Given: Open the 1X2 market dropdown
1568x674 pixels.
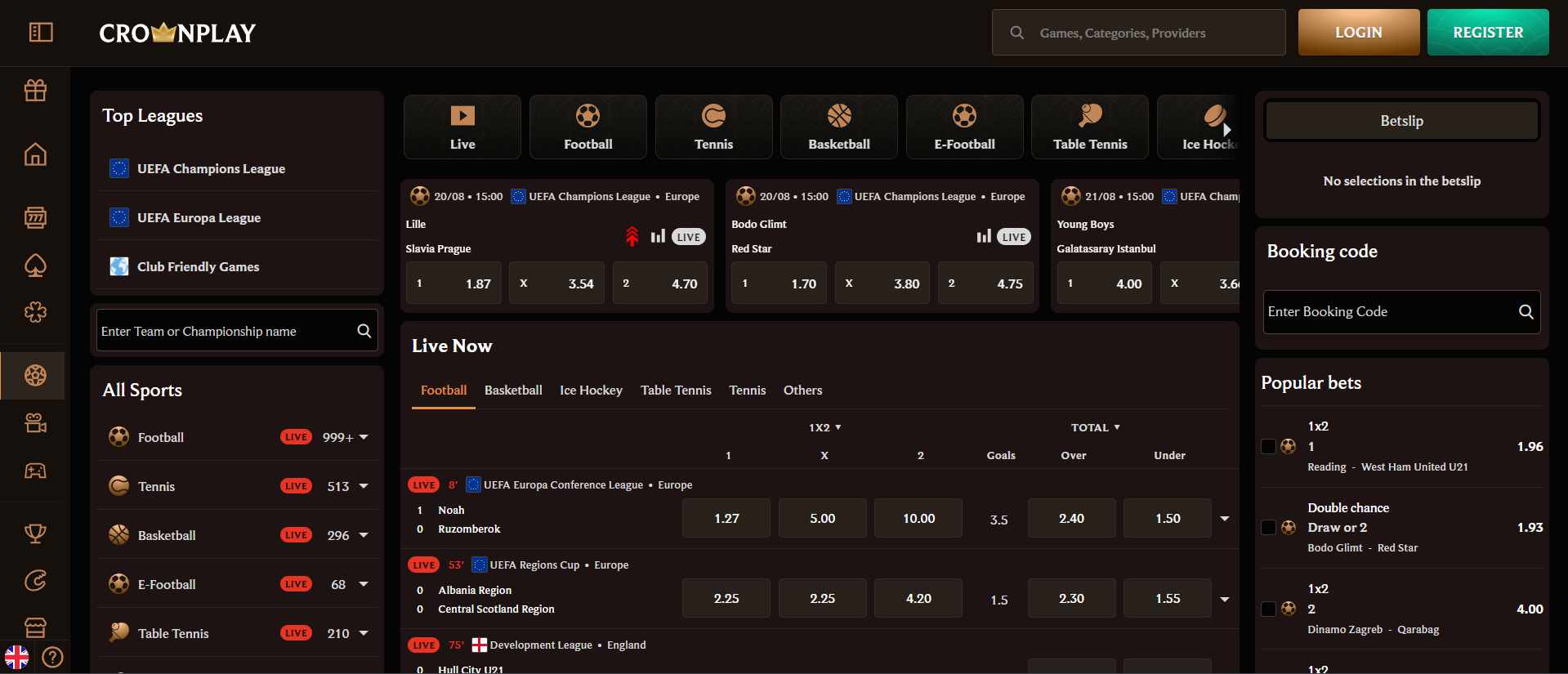Looking at the screenshot, I should coord(824,427).
